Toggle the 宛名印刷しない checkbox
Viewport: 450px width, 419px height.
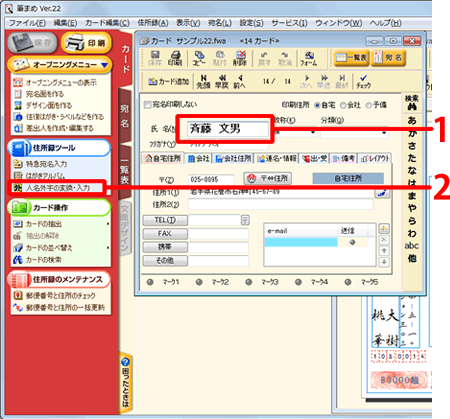tap(147, 105)
